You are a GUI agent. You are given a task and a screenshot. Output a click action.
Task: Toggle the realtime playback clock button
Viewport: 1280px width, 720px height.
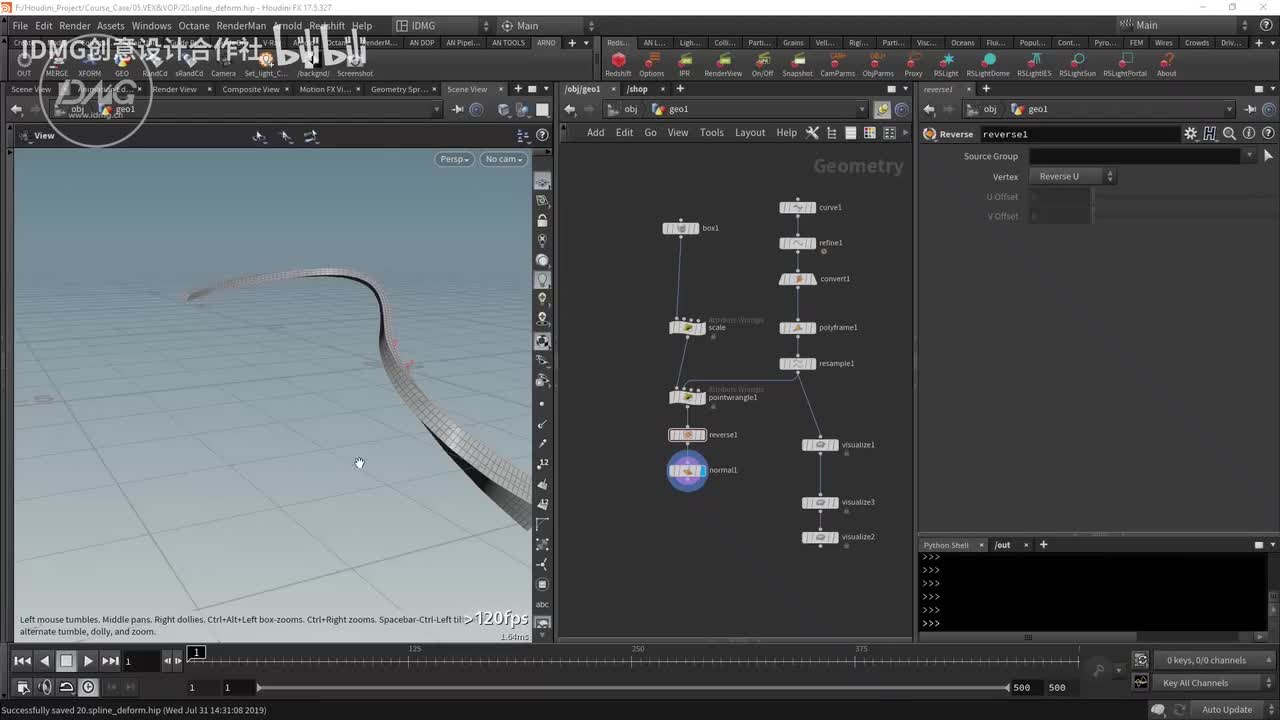[88, 687]
